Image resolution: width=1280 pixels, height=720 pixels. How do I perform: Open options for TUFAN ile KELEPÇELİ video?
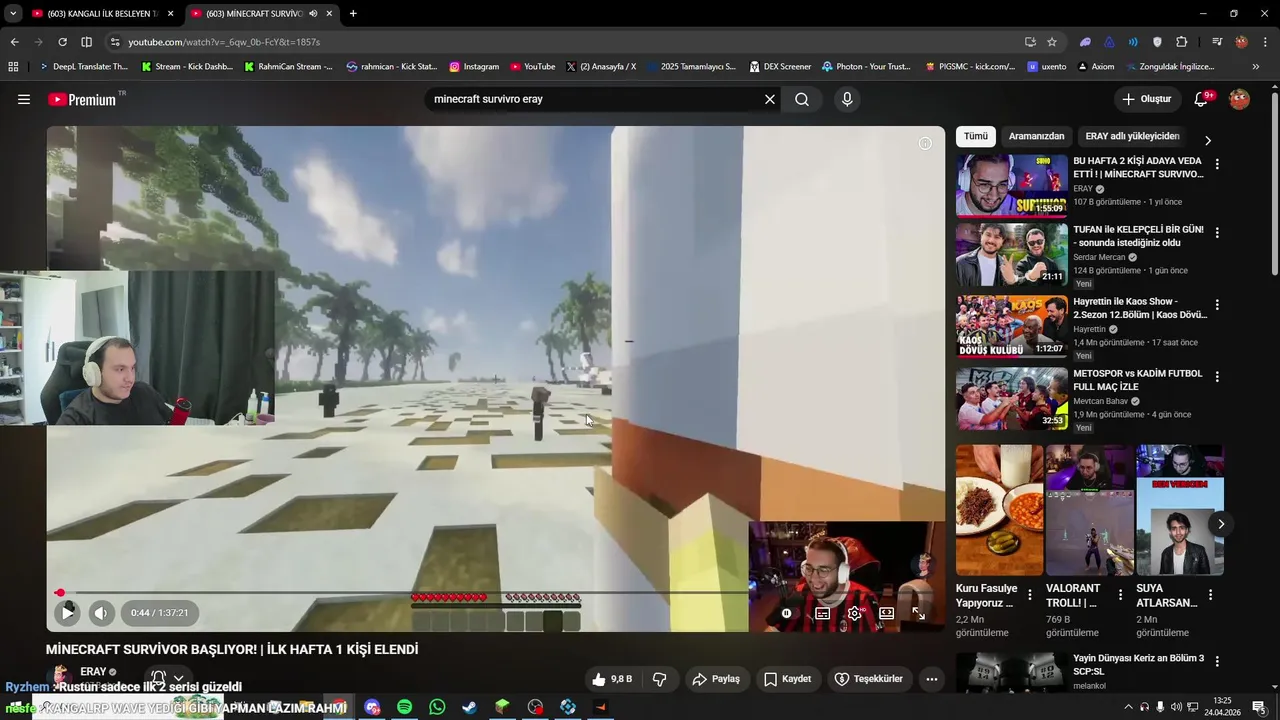[1217, 233]
